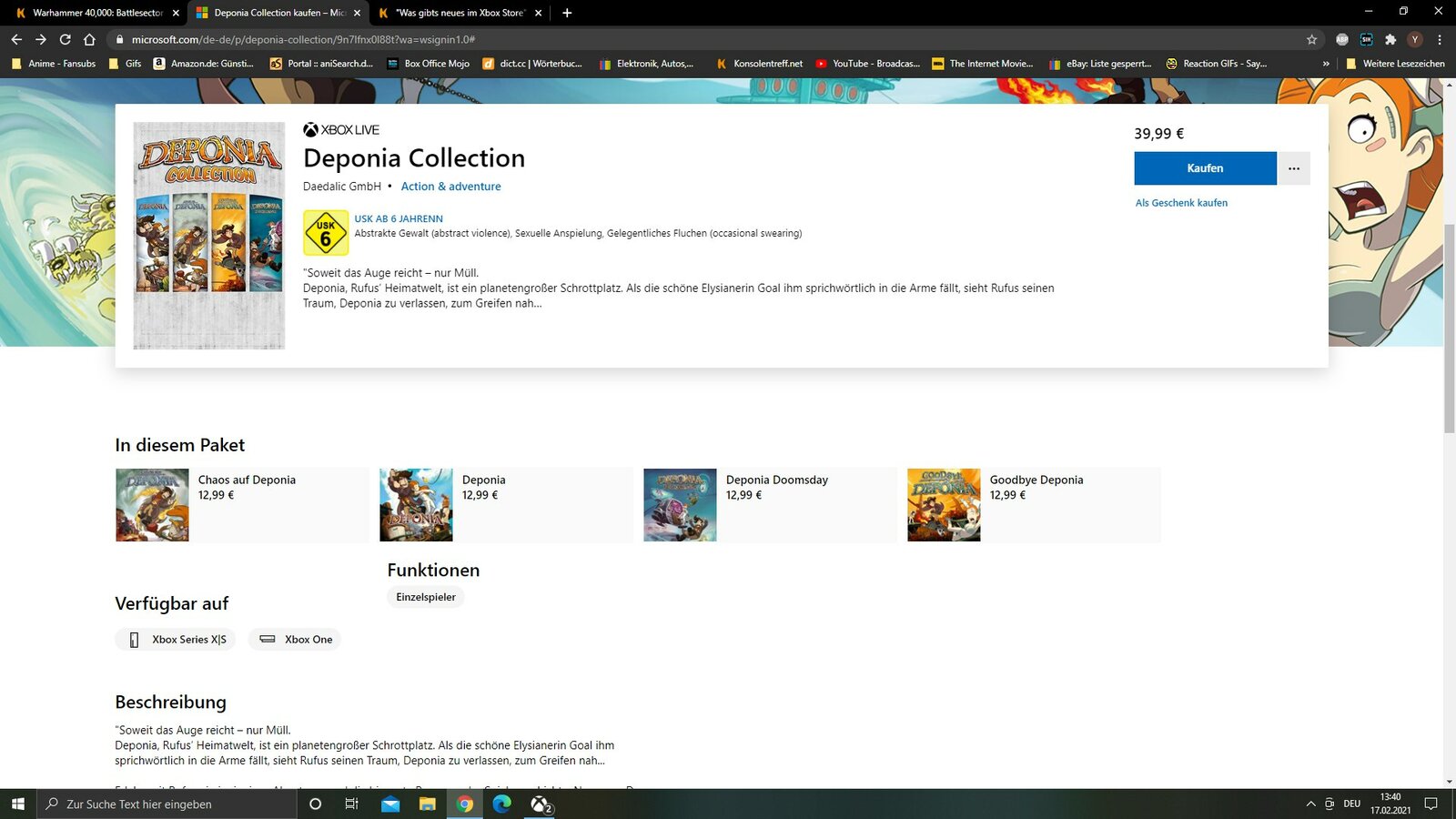Viewport: 1456px width, 819px height.
Task: Show hidden system tray icons
Action: tap(1310, 804)
